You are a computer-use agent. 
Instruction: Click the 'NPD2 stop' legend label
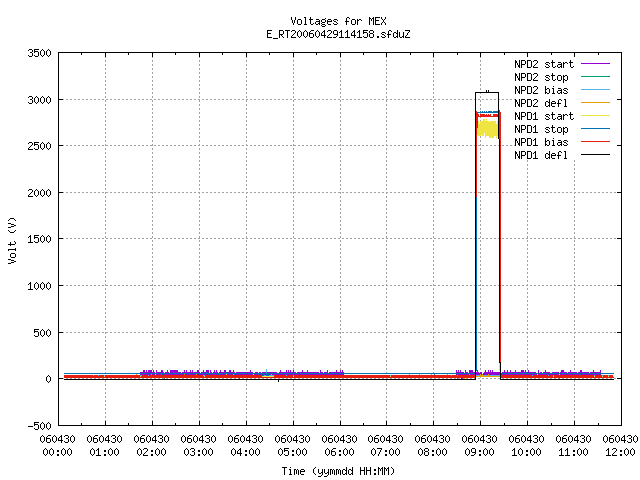coord(541,77)
